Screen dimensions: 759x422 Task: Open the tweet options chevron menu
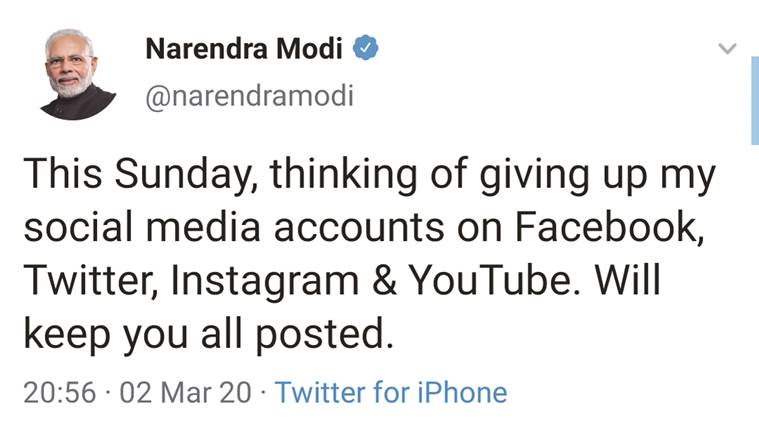[x=727, y=48]
